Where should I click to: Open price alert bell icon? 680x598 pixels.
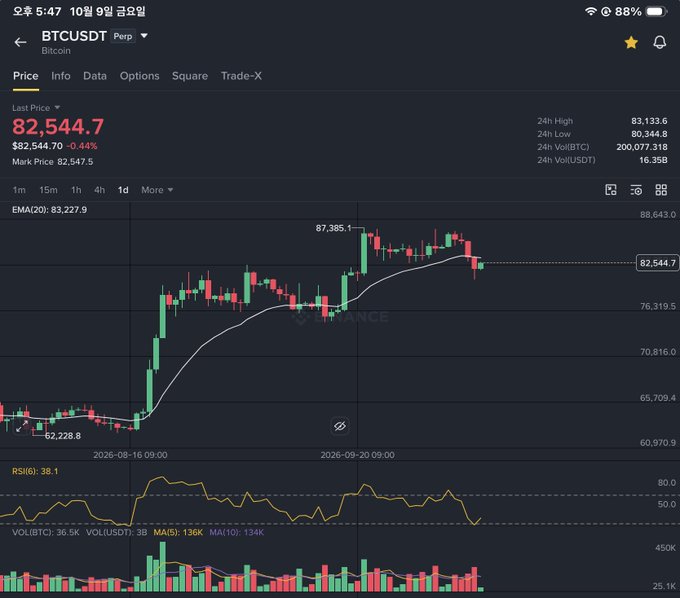coord(660,42)
